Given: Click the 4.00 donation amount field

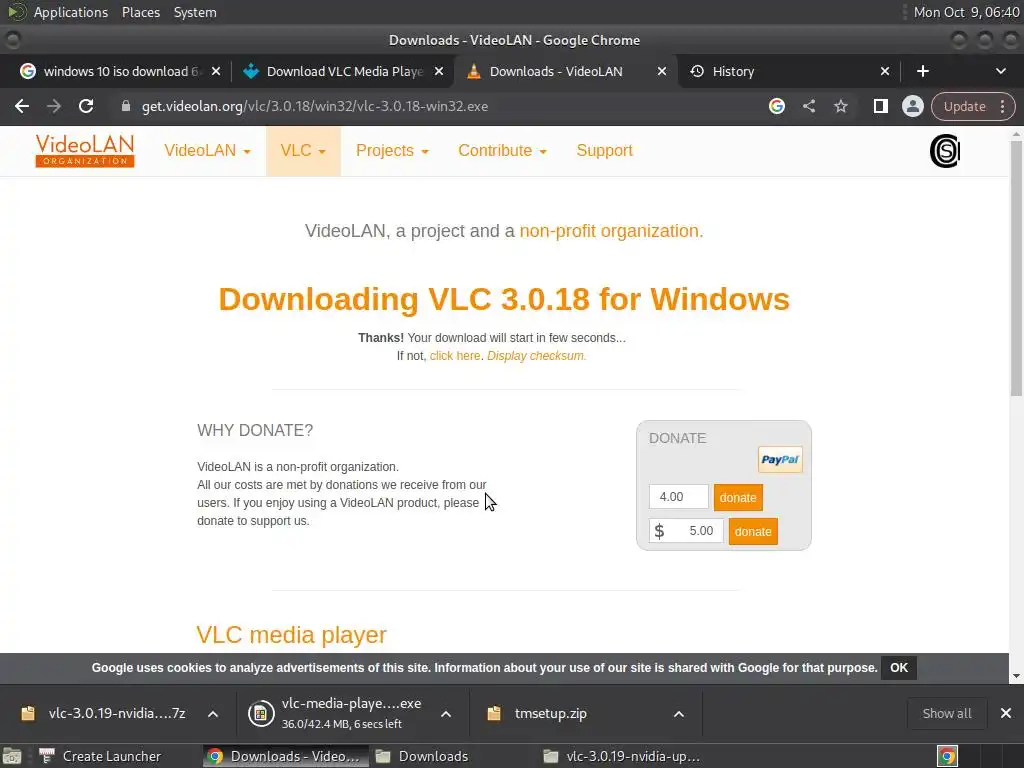Looking at the screenshot, I should [679, 497].
